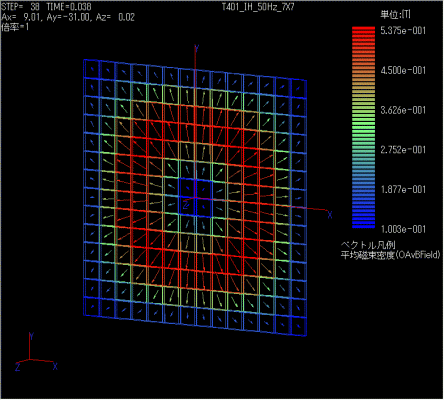
Task: Click the 平均磁束密度(OAvBField) label
Action: tap(390, 255)
